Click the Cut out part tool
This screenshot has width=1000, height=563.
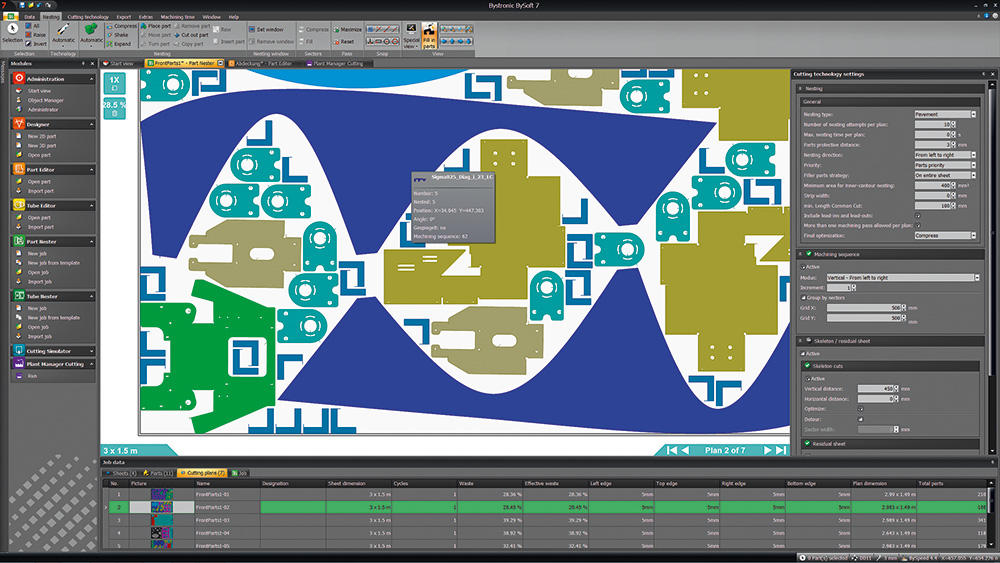[x=191, y=35]
